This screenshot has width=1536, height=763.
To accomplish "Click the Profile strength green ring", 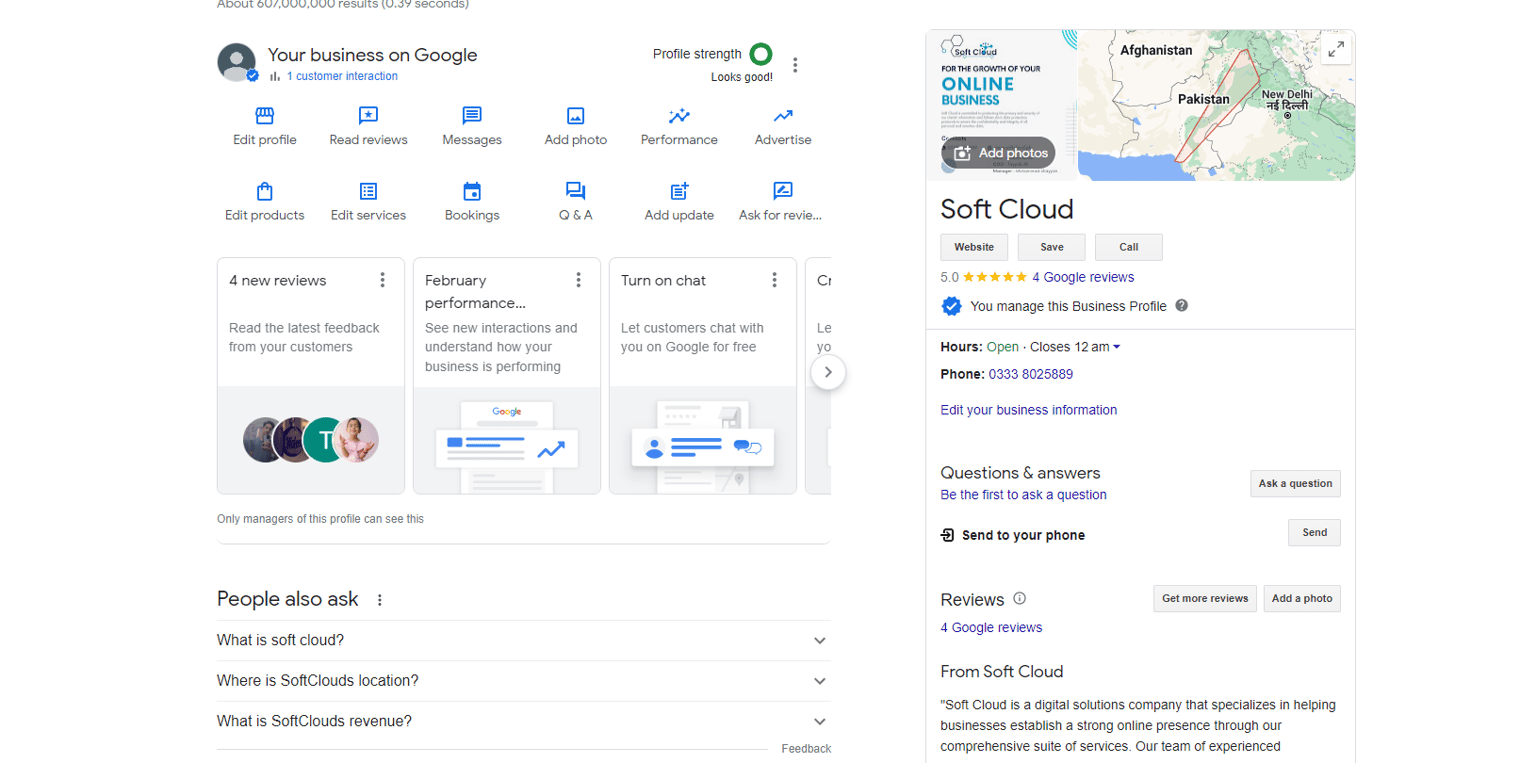I will coord(761,54).
